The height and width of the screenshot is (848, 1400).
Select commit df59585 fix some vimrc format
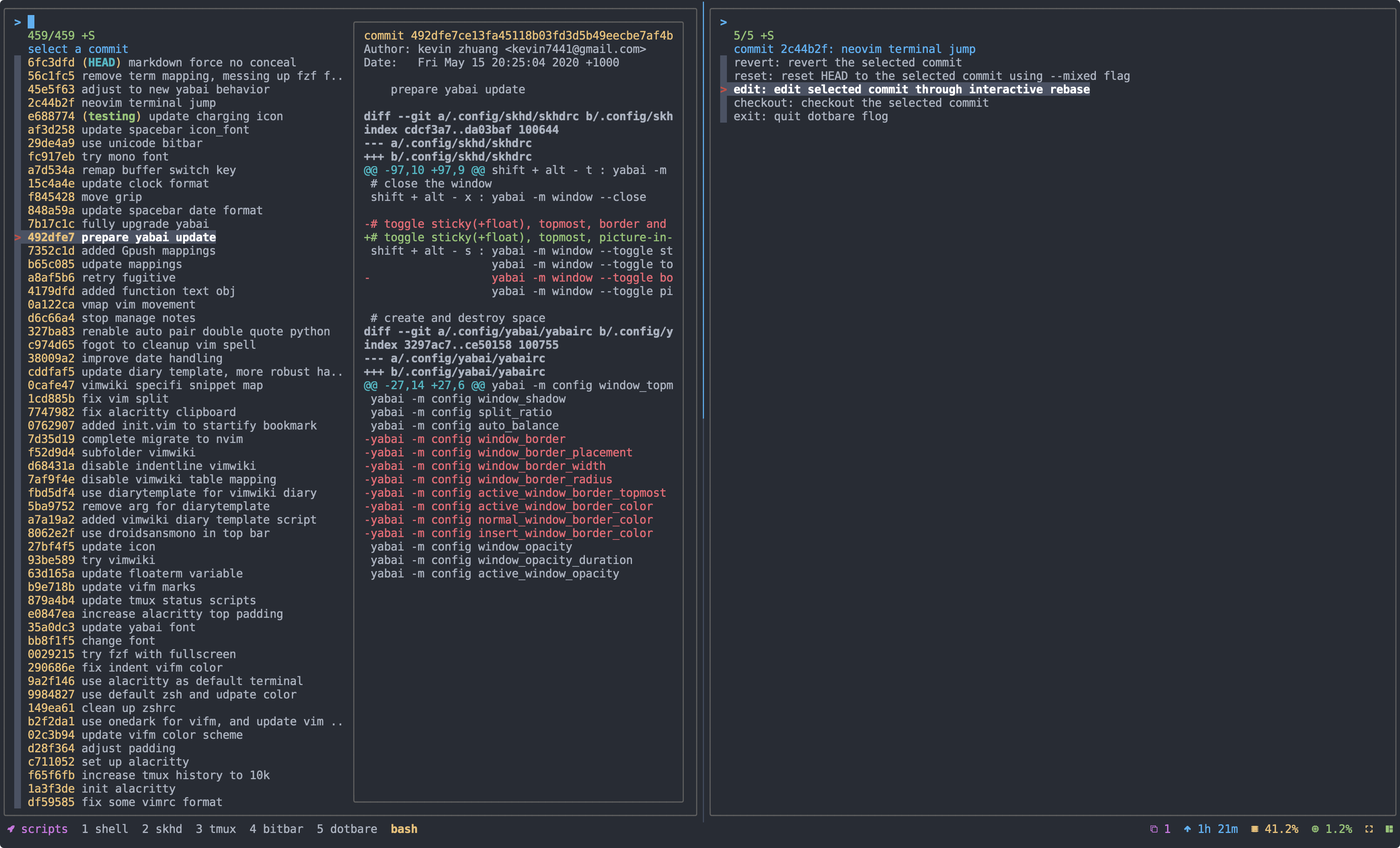[125, 803]
